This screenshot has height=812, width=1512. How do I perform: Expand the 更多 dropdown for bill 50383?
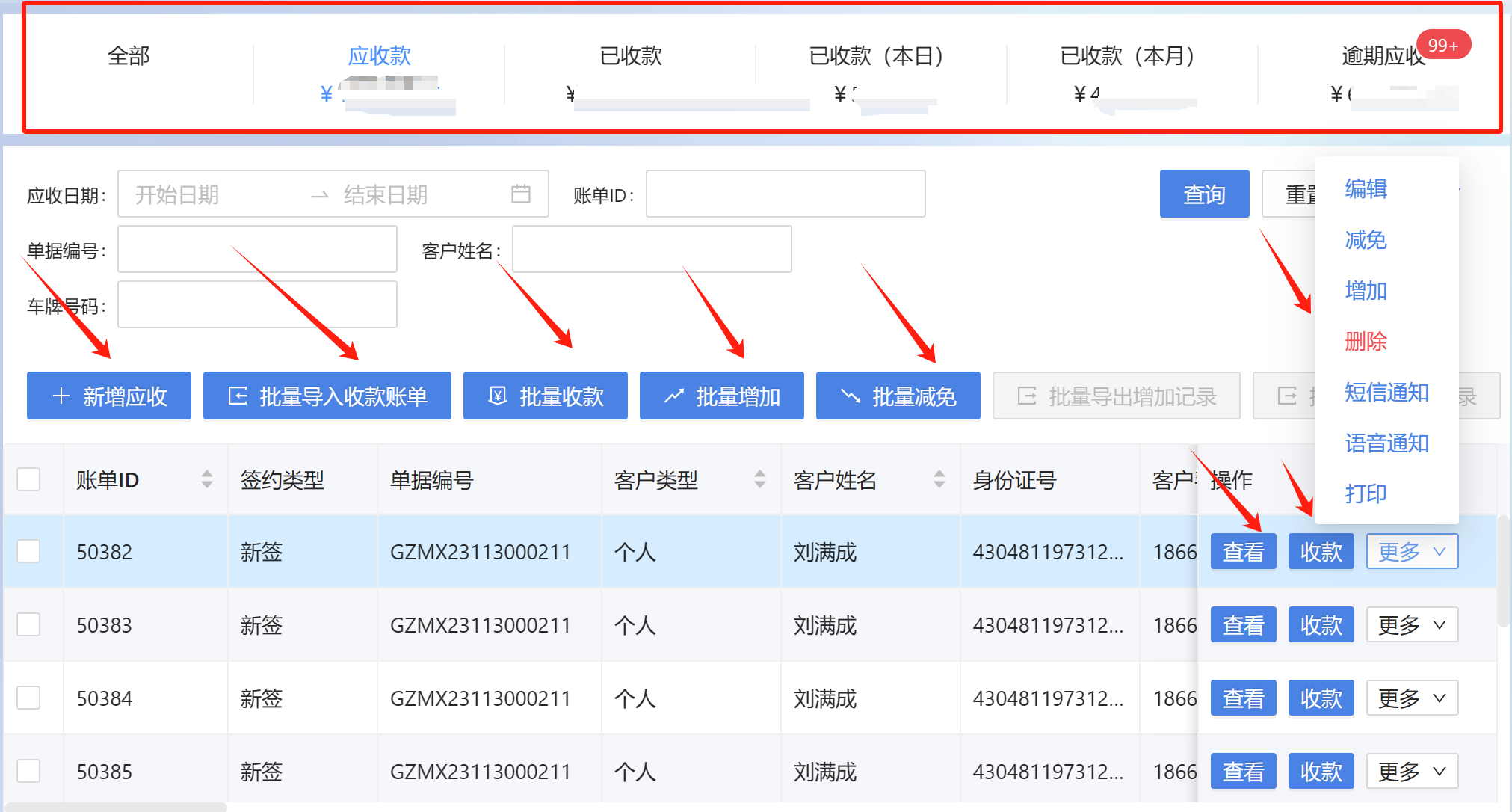click(1412, 624)
